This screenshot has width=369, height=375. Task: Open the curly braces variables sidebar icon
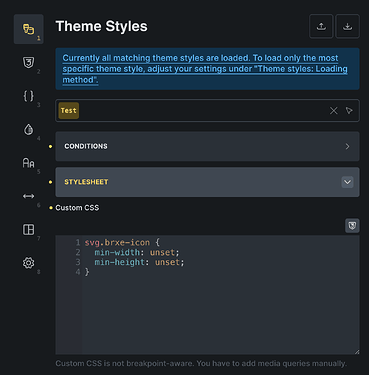pos(28,96)
